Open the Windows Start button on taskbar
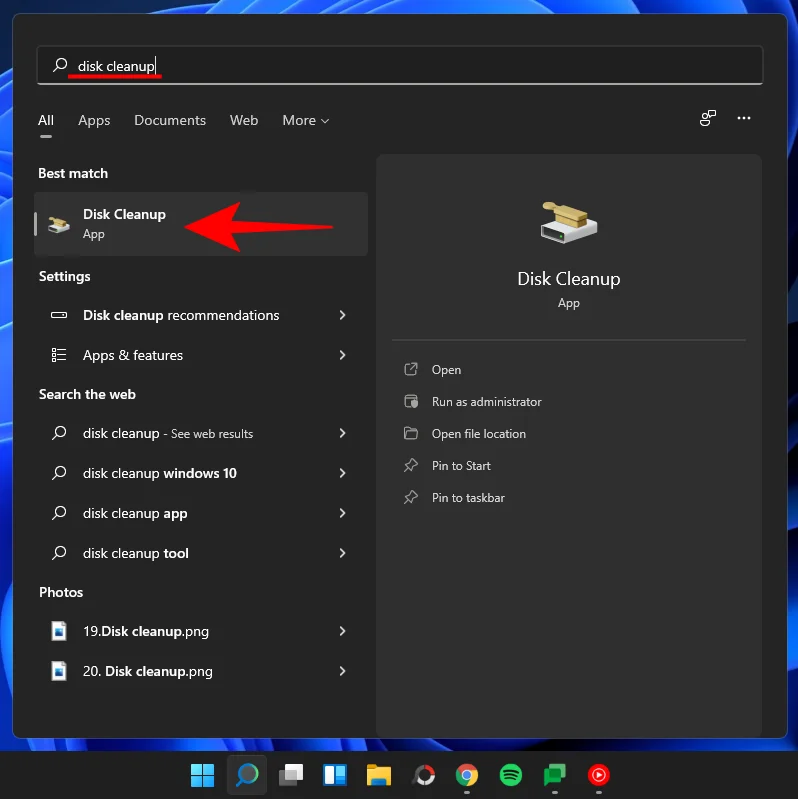This screenshot has width=798, height=799. [x=202, y=775]
